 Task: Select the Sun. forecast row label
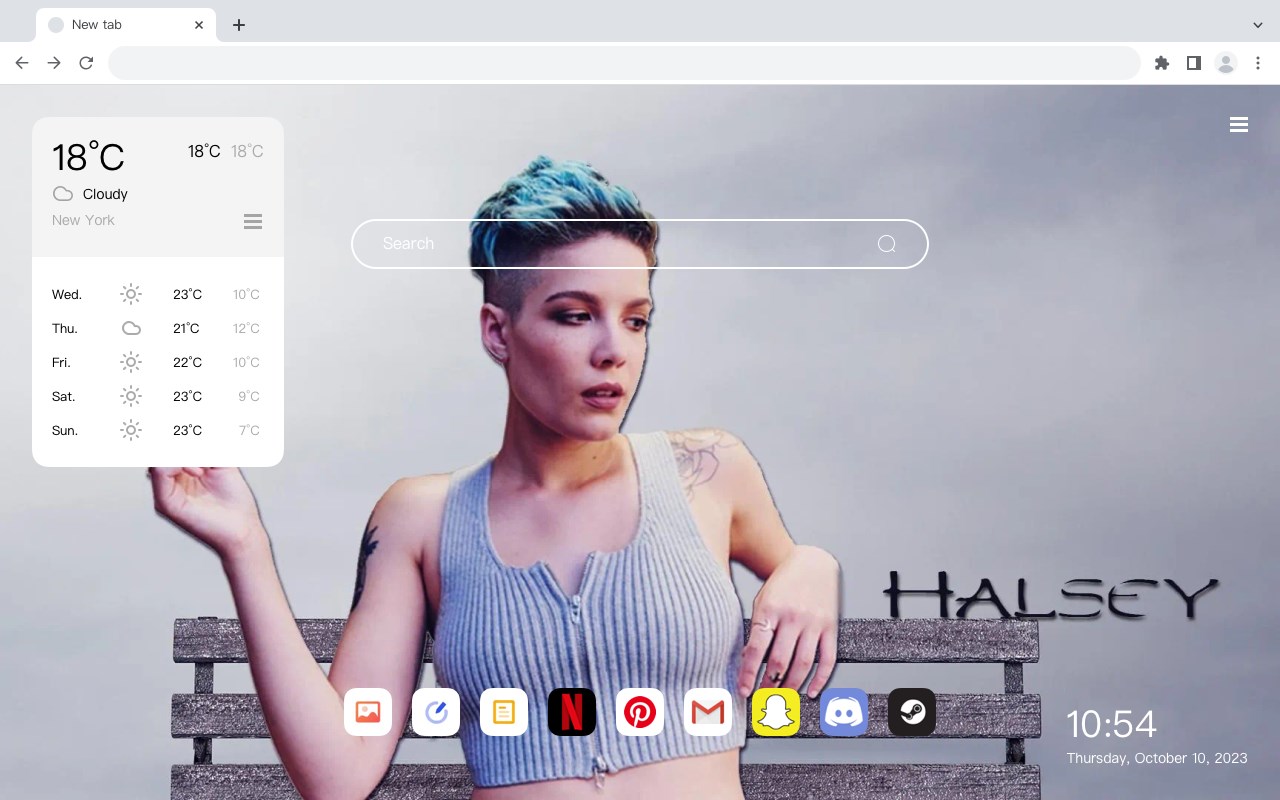pyautogui.click(x=65, y=430)
